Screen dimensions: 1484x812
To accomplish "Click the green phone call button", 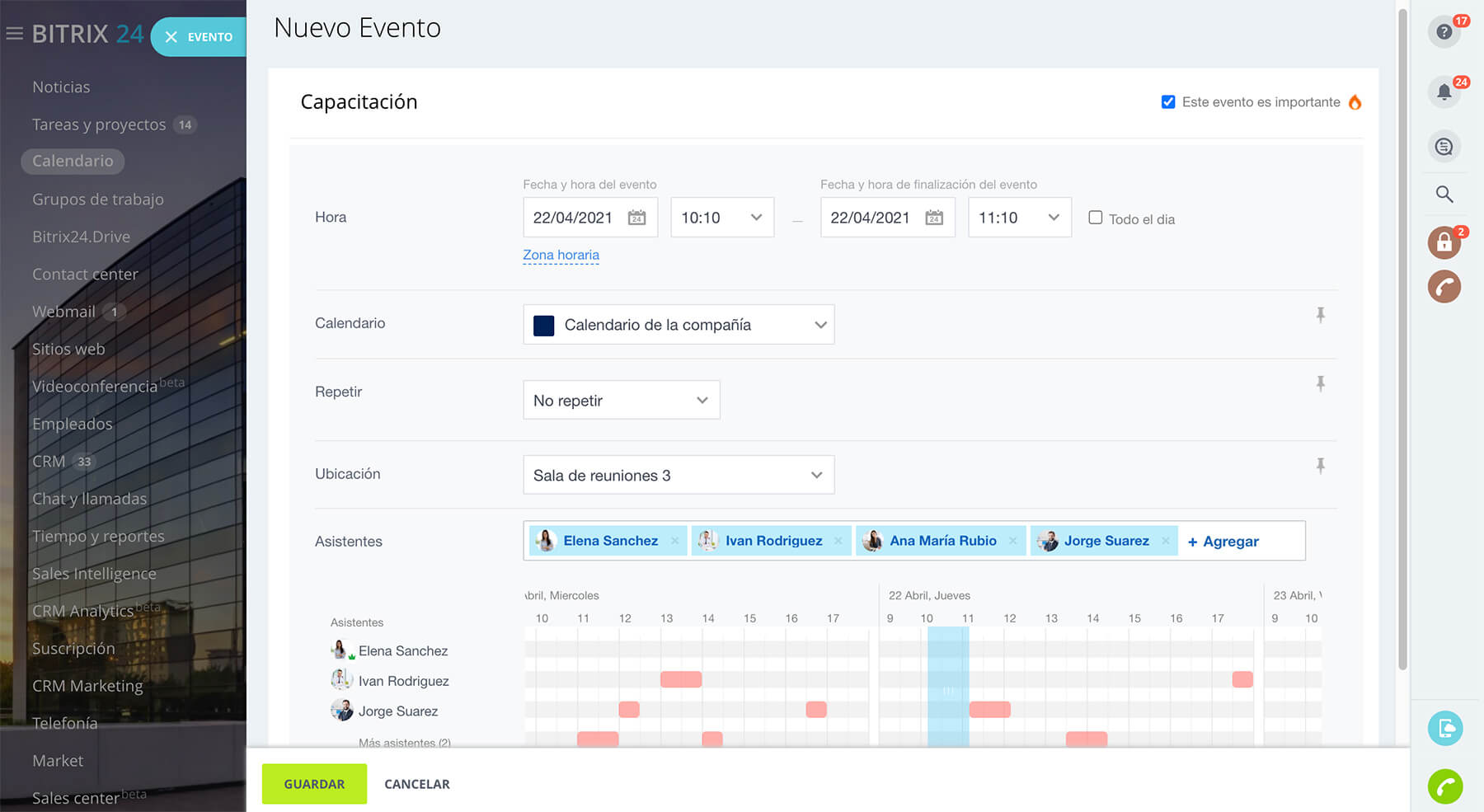I will tap(1444, 786).
